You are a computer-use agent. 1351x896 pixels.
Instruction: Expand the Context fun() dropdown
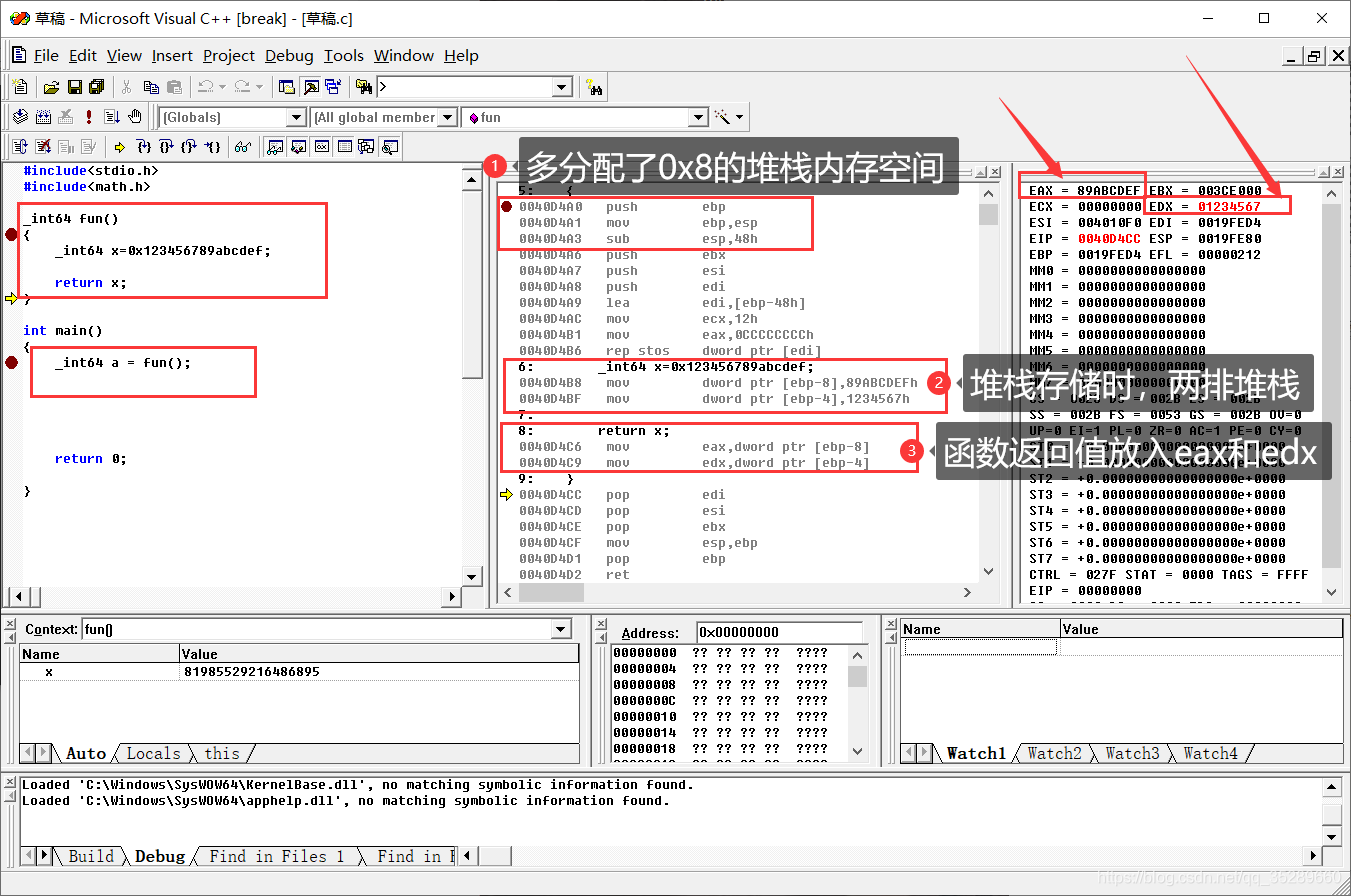(561, 629)
